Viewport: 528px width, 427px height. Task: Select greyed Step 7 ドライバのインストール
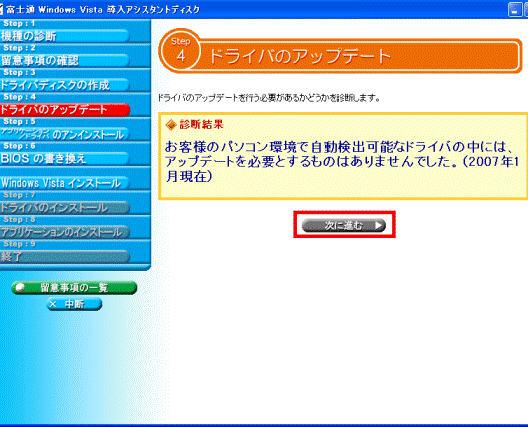coord(65,207)
